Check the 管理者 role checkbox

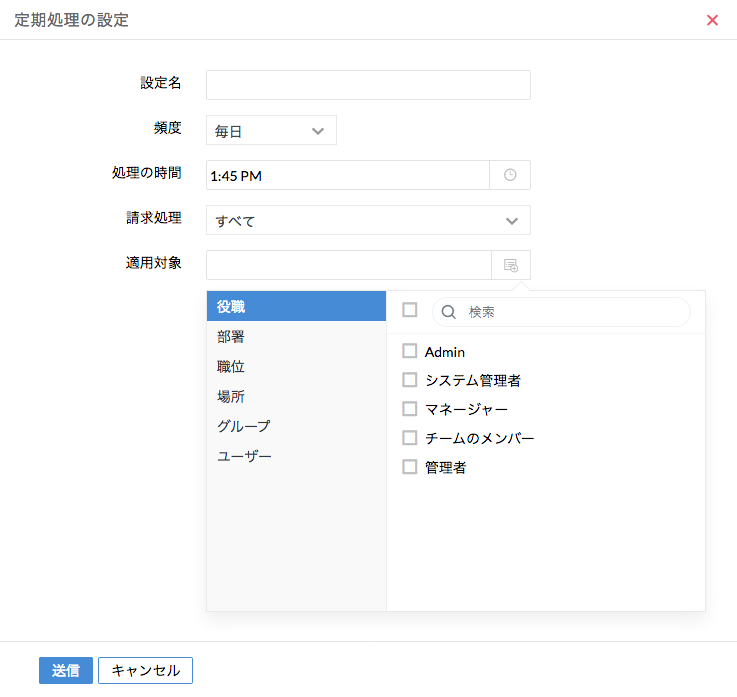[409, 467]
